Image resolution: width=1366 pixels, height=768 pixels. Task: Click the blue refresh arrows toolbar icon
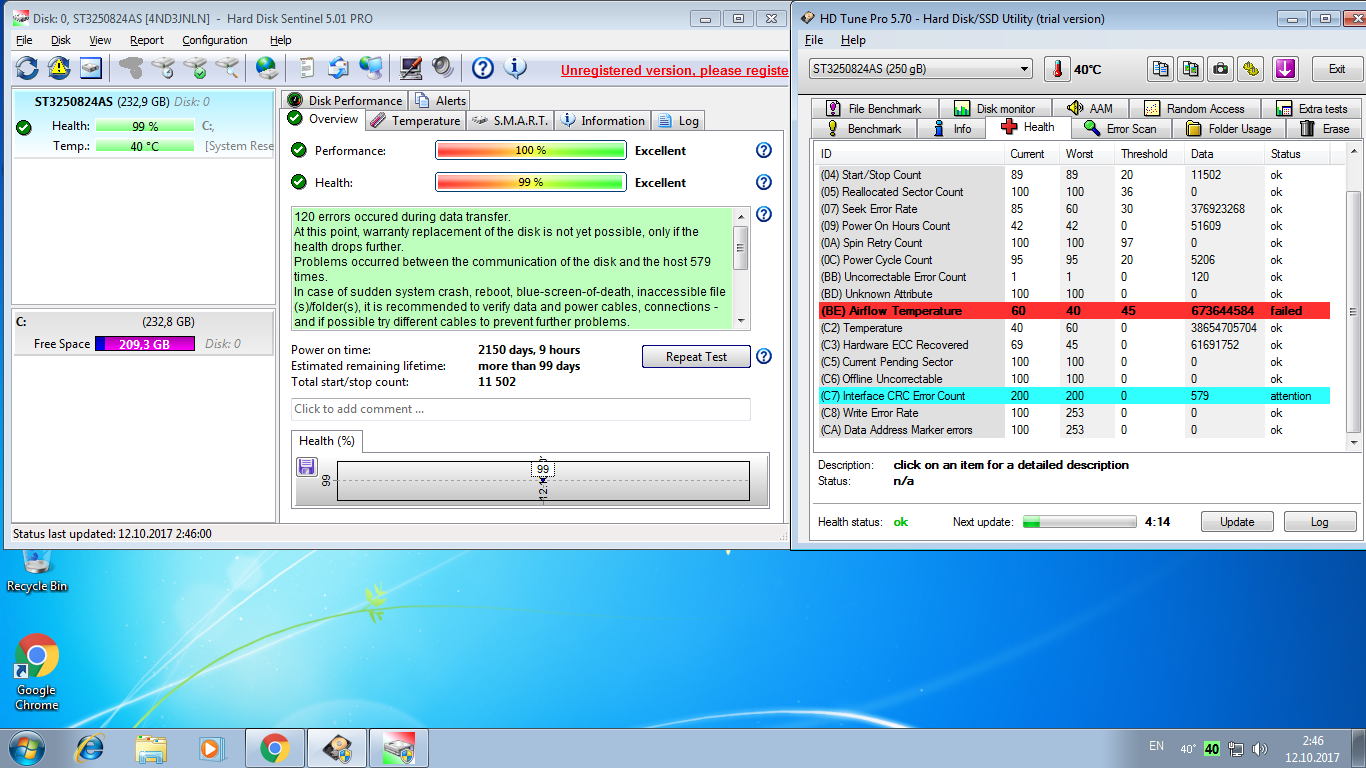[27, 68]
